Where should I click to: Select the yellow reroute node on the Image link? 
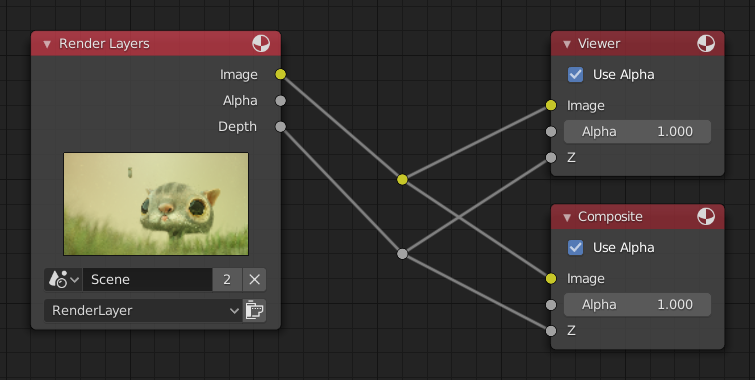point(402,180)
